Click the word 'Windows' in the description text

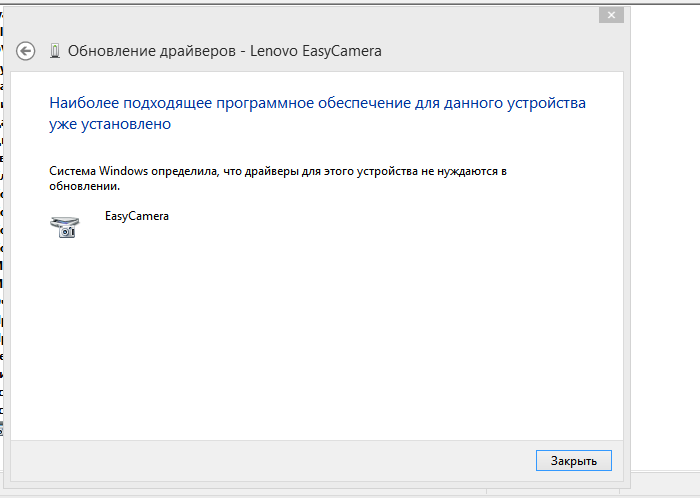pyautogui.click(x=123, y=171)
